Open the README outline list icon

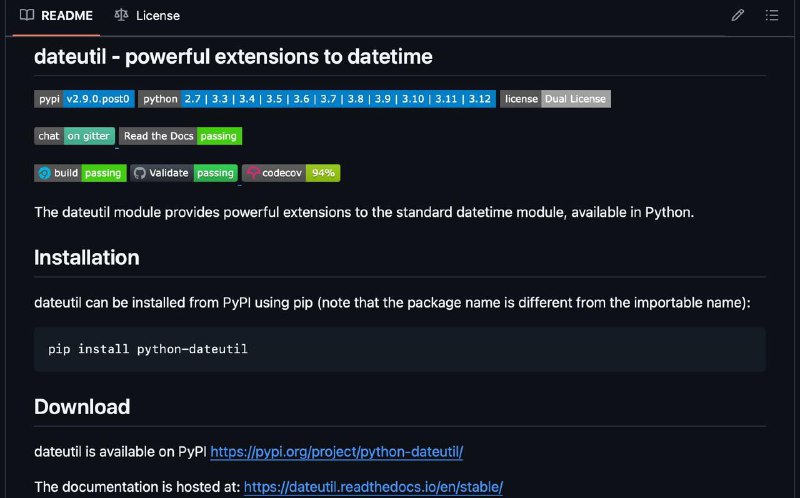coord(771,15)
